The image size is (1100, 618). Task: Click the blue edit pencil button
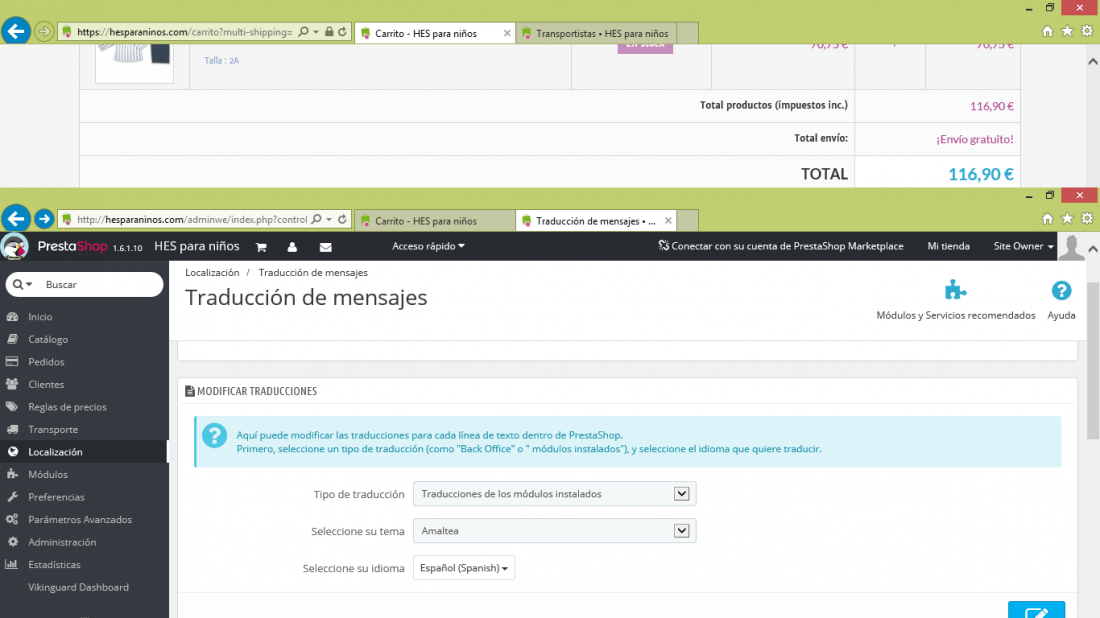1036,610
